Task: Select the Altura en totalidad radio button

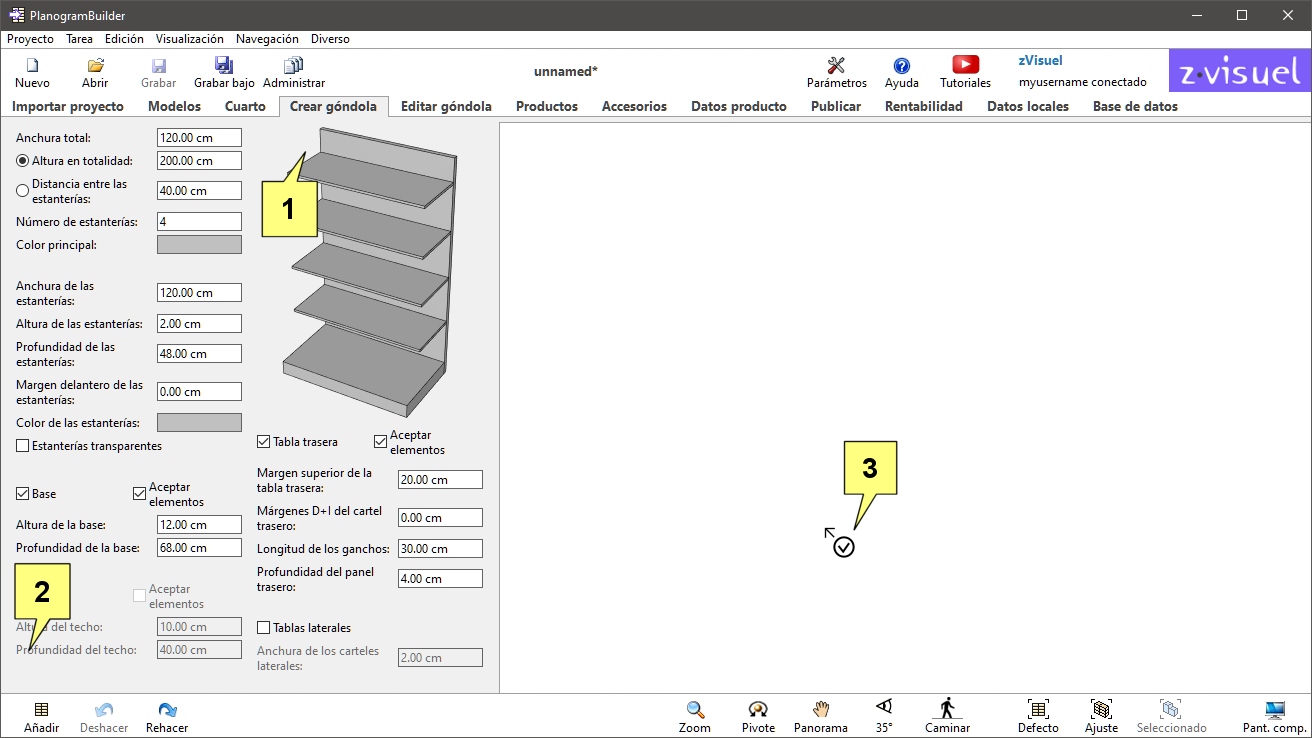Action: coord(23,161)
